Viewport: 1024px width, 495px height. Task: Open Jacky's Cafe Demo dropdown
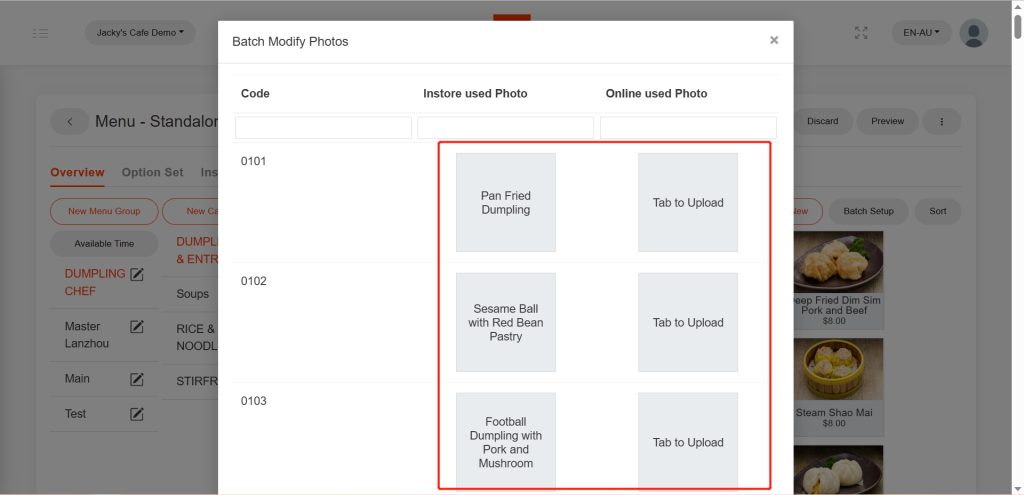pyautogui.click(x=140, y=33)
